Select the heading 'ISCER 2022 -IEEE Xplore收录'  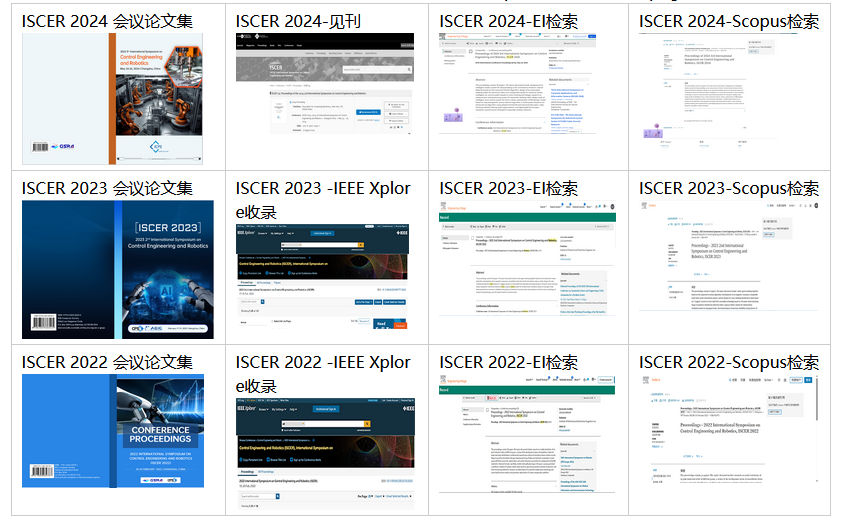point(323,374)
